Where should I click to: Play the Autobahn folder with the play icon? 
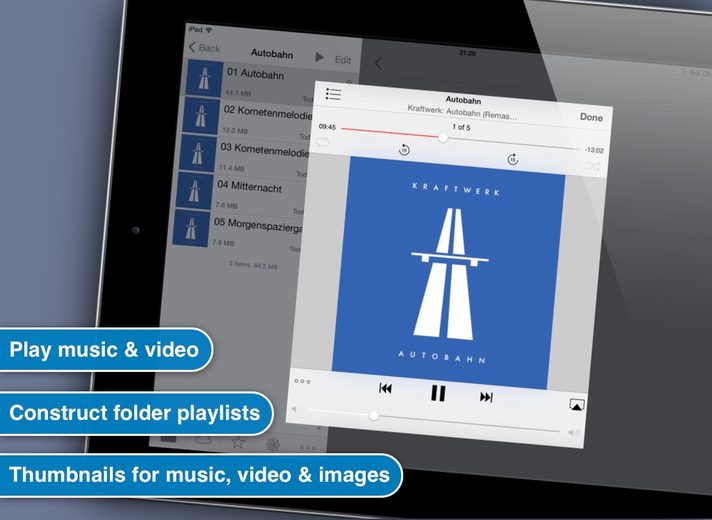tap(320, 57)
